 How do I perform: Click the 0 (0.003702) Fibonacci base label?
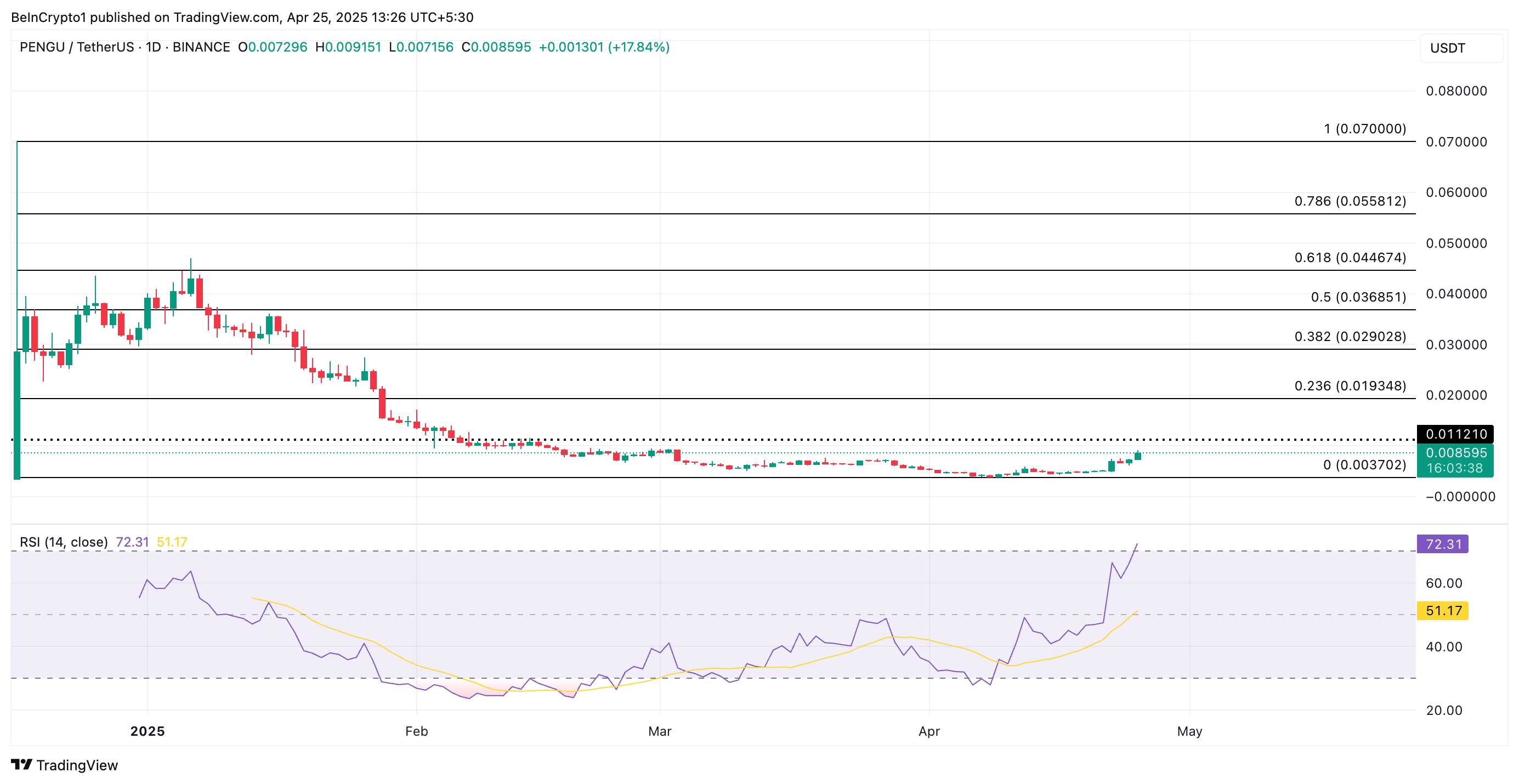[x=1364, y=464]
